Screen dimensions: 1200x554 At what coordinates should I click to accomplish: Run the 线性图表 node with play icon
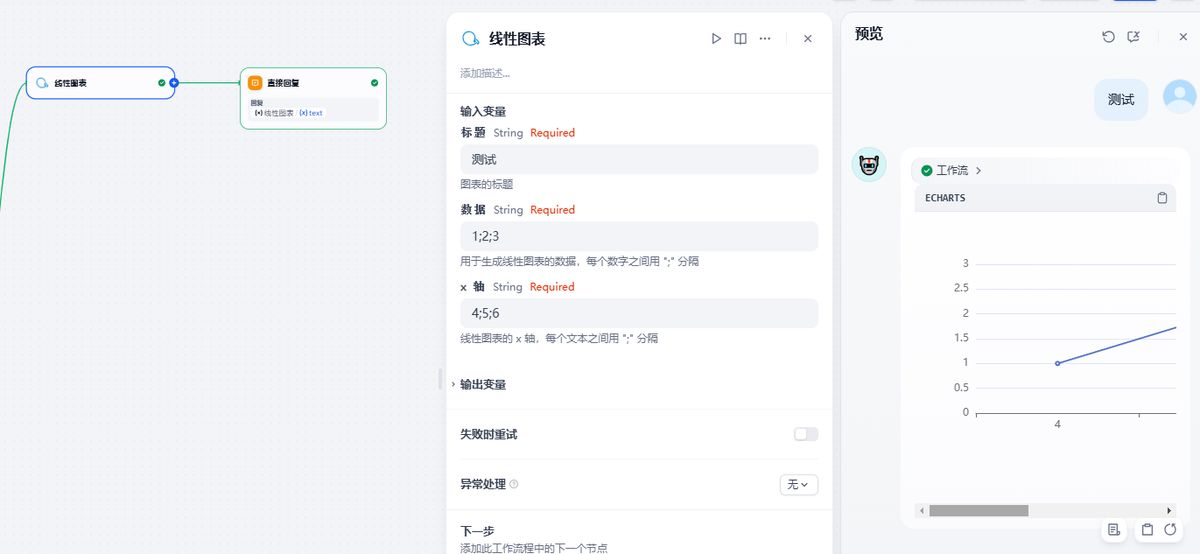click(716, 39)
